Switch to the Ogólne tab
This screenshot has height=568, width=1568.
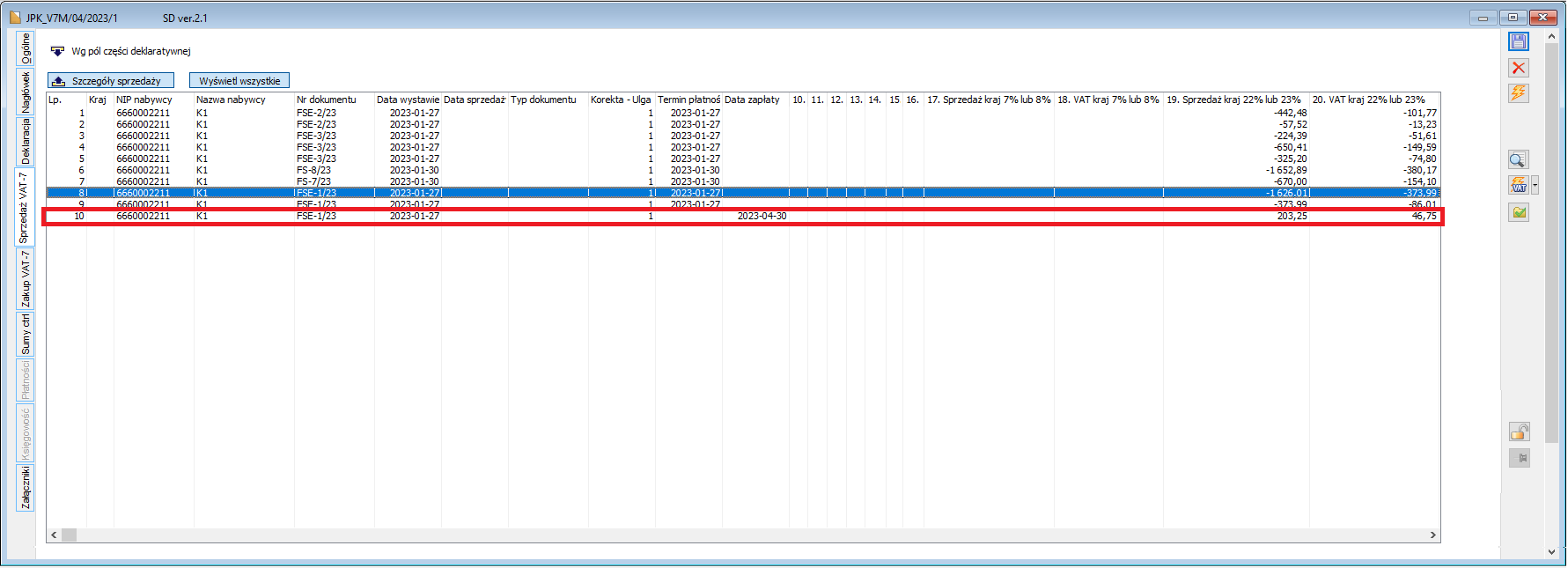point(26,48)
